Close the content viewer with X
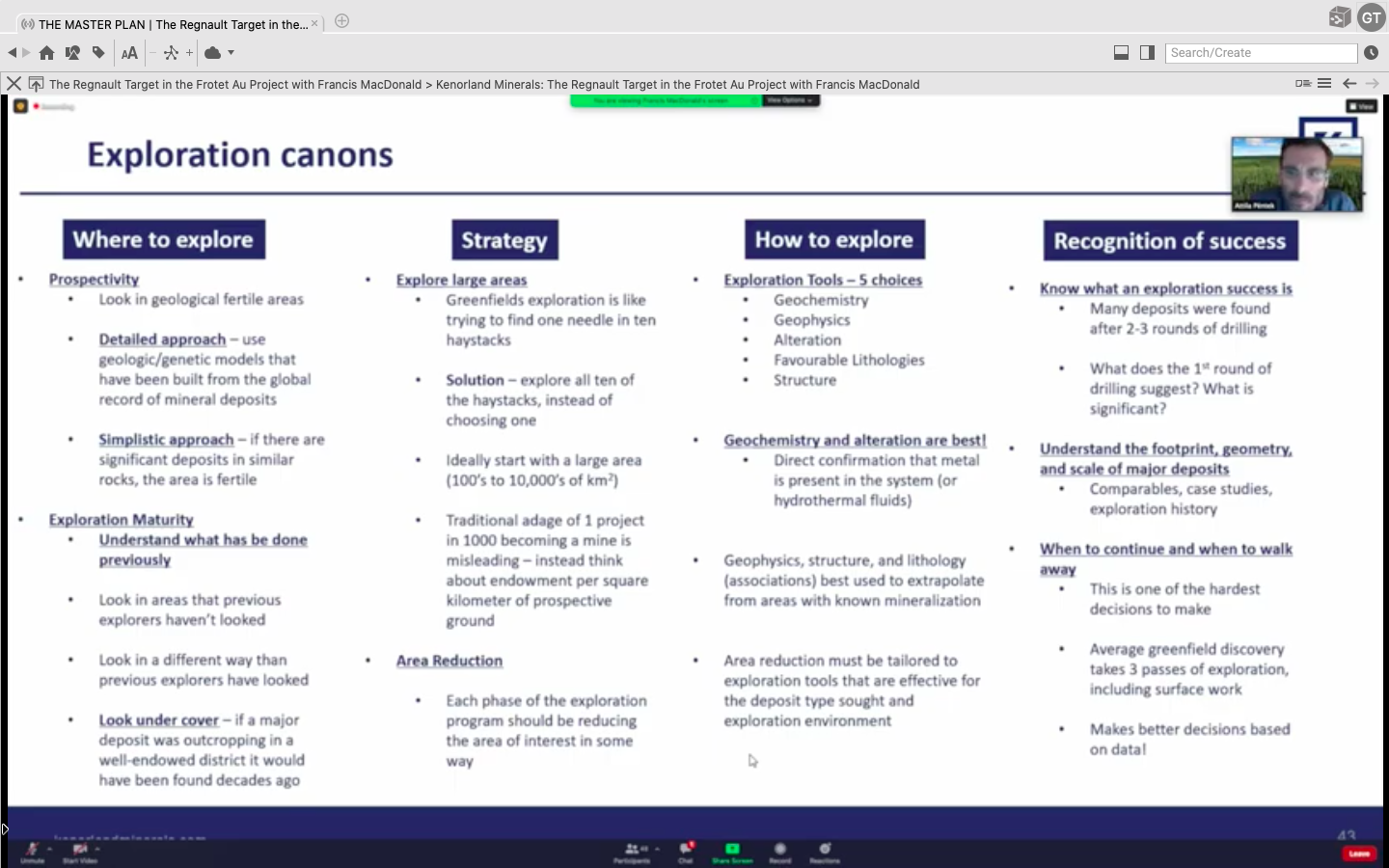 pos(14,84)
